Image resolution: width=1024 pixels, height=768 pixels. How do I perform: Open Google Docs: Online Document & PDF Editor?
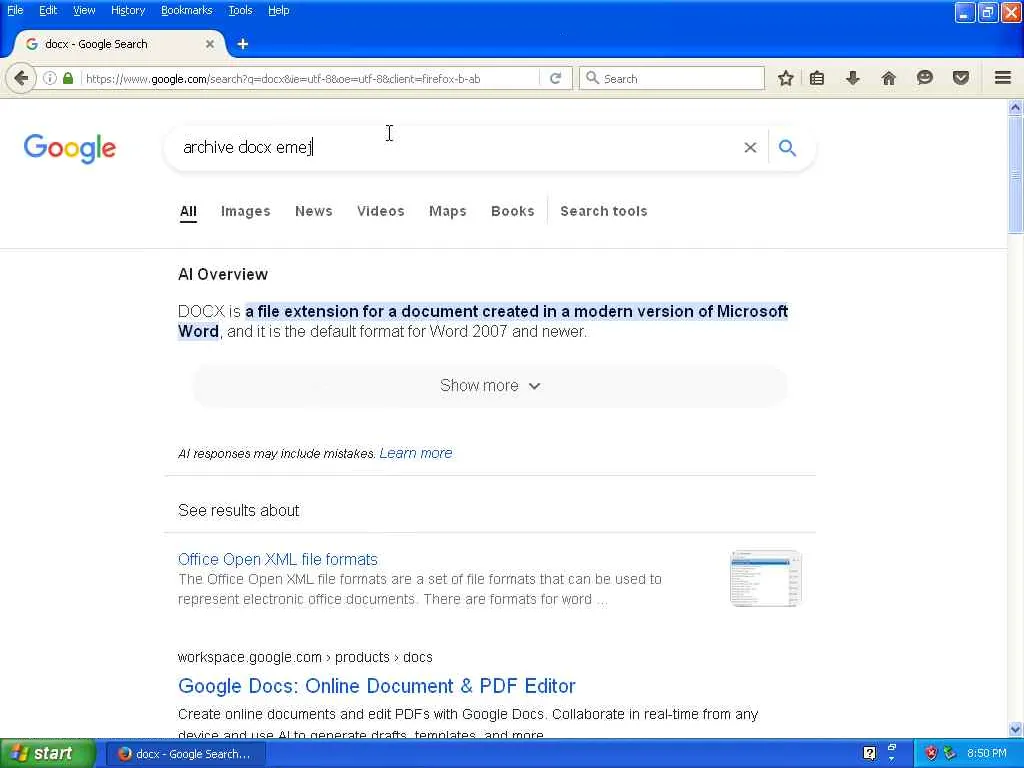(377, 686)
